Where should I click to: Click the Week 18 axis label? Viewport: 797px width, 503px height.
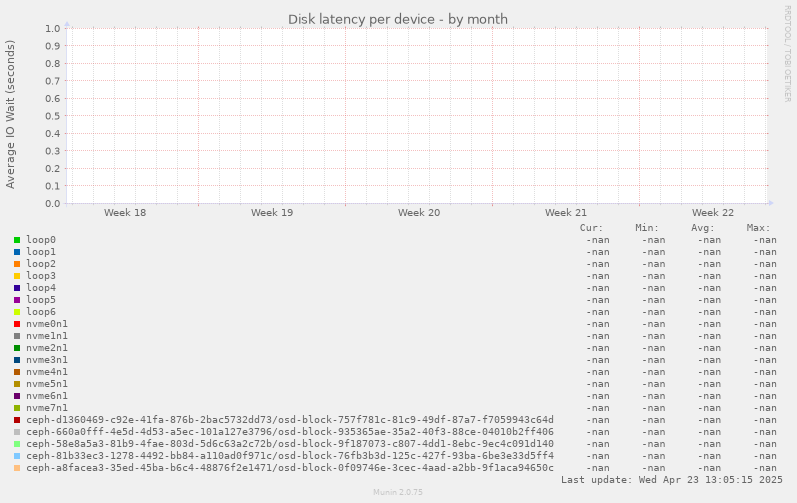tap(125, 213)
